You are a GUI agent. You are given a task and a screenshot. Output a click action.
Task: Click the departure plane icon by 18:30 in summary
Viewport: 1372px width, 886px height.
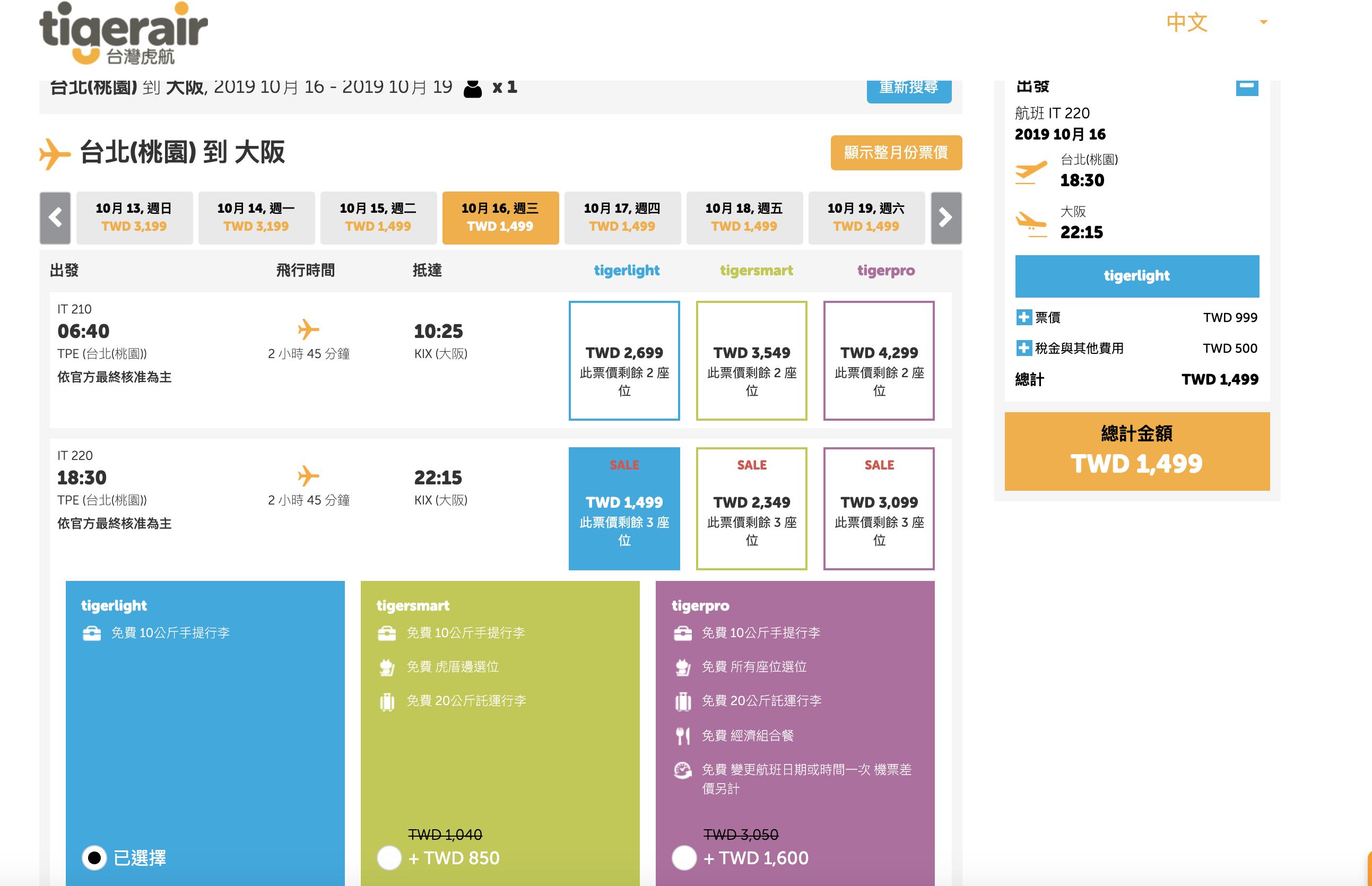(x=1030, y=172)
